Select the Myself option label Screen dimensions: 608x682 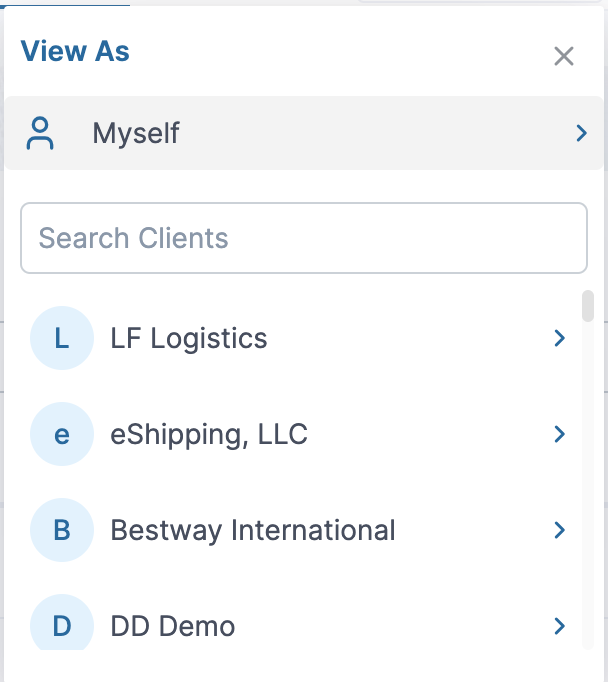(136, 133)
